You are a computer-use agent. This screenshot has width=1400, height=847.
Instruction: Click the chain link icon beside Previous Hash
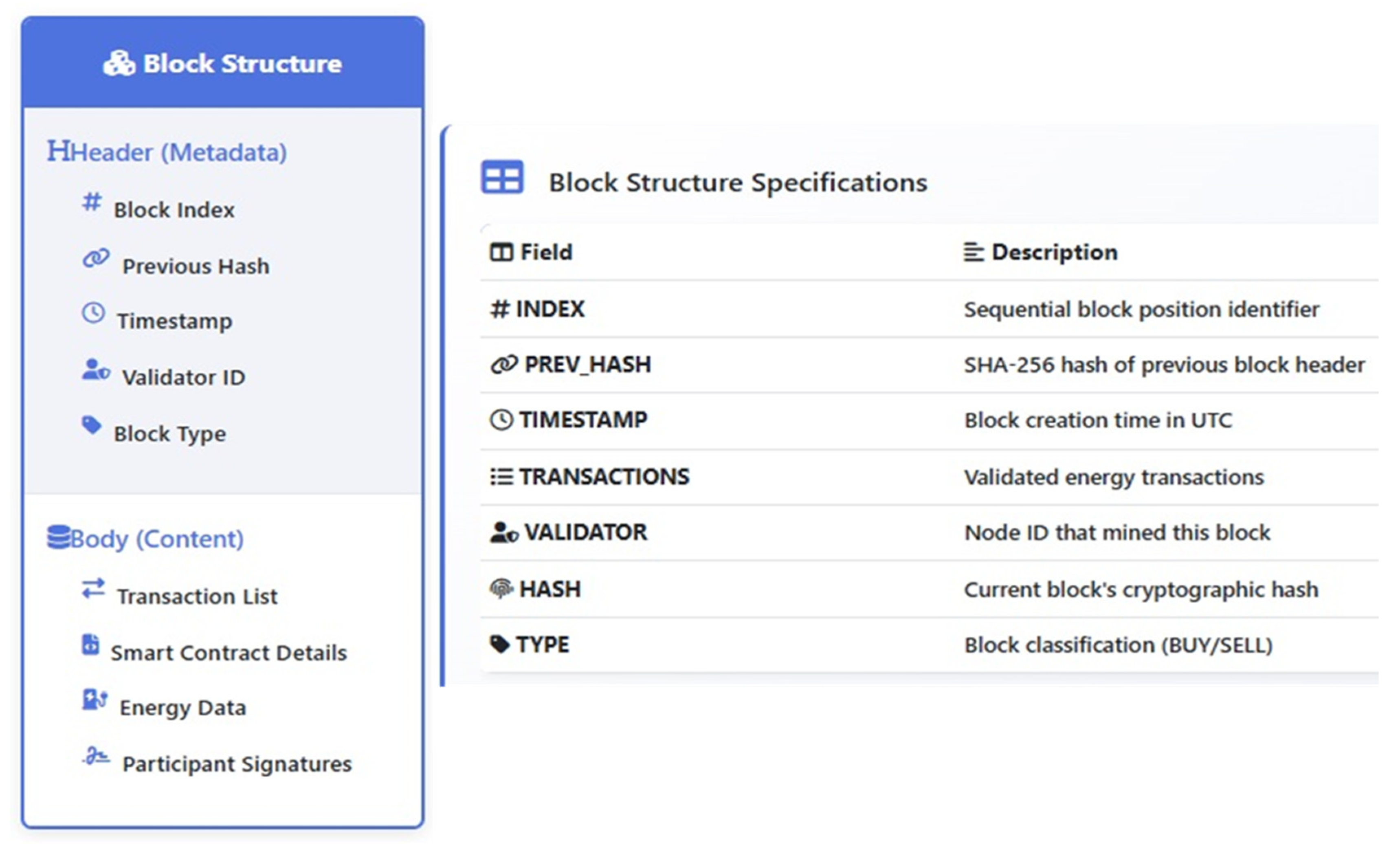(x=96, y=258)
